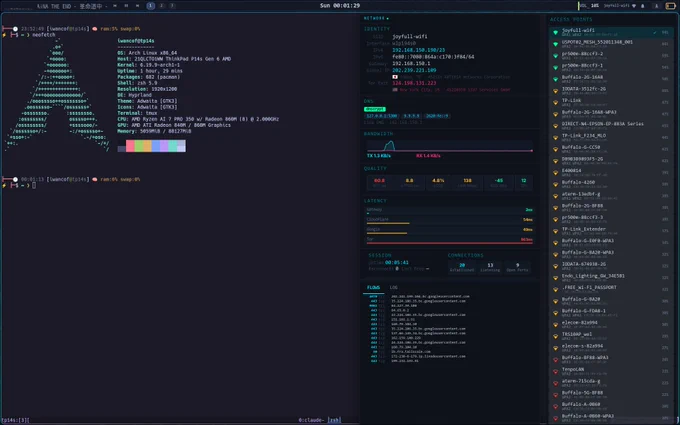Click the Wi-Fi signal icon beside joyfull-wifi

(555, 33)
